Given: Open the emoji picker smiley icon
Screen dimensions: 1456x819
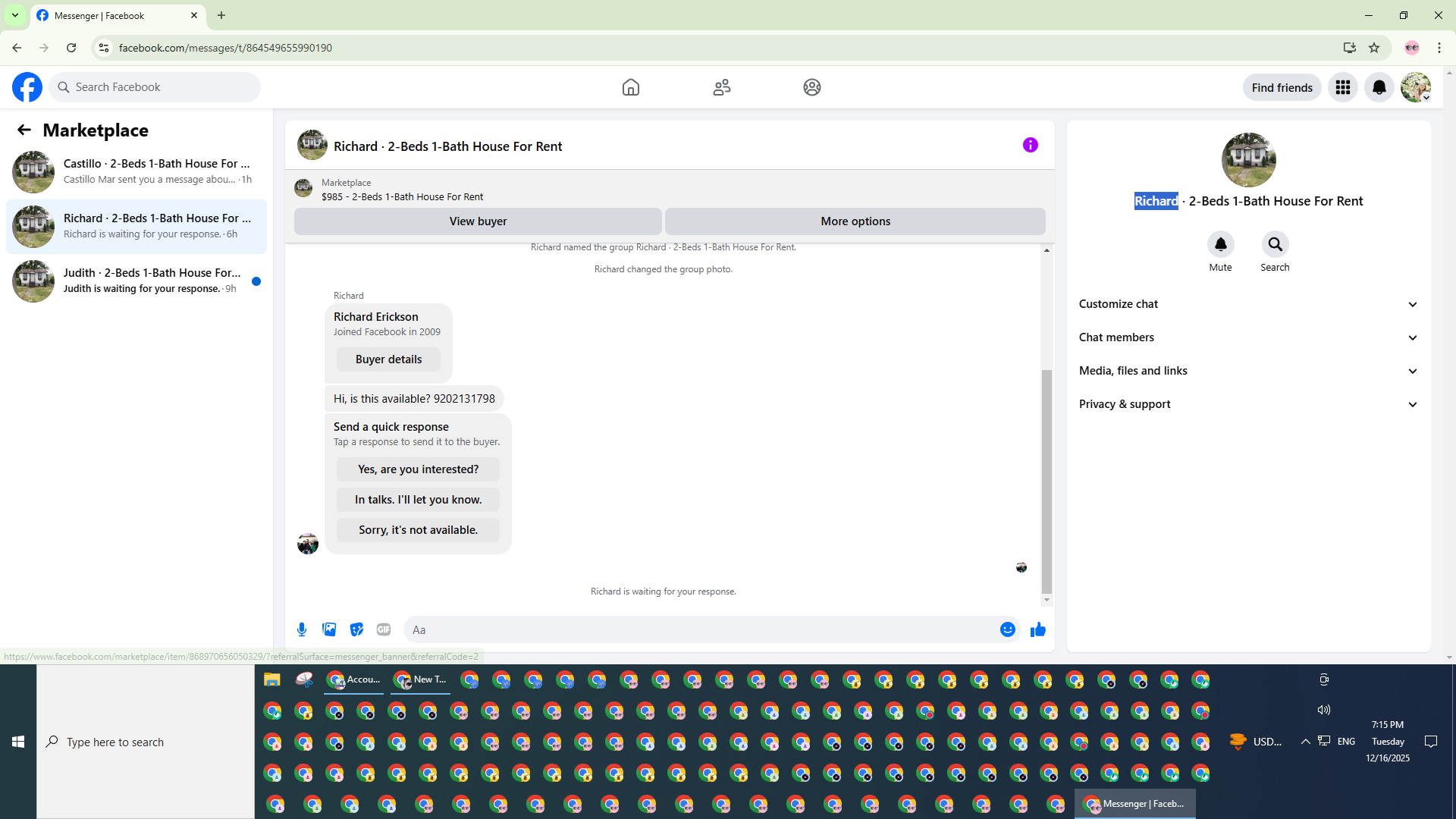Looking at the screenshot, I should [1007, 629].
